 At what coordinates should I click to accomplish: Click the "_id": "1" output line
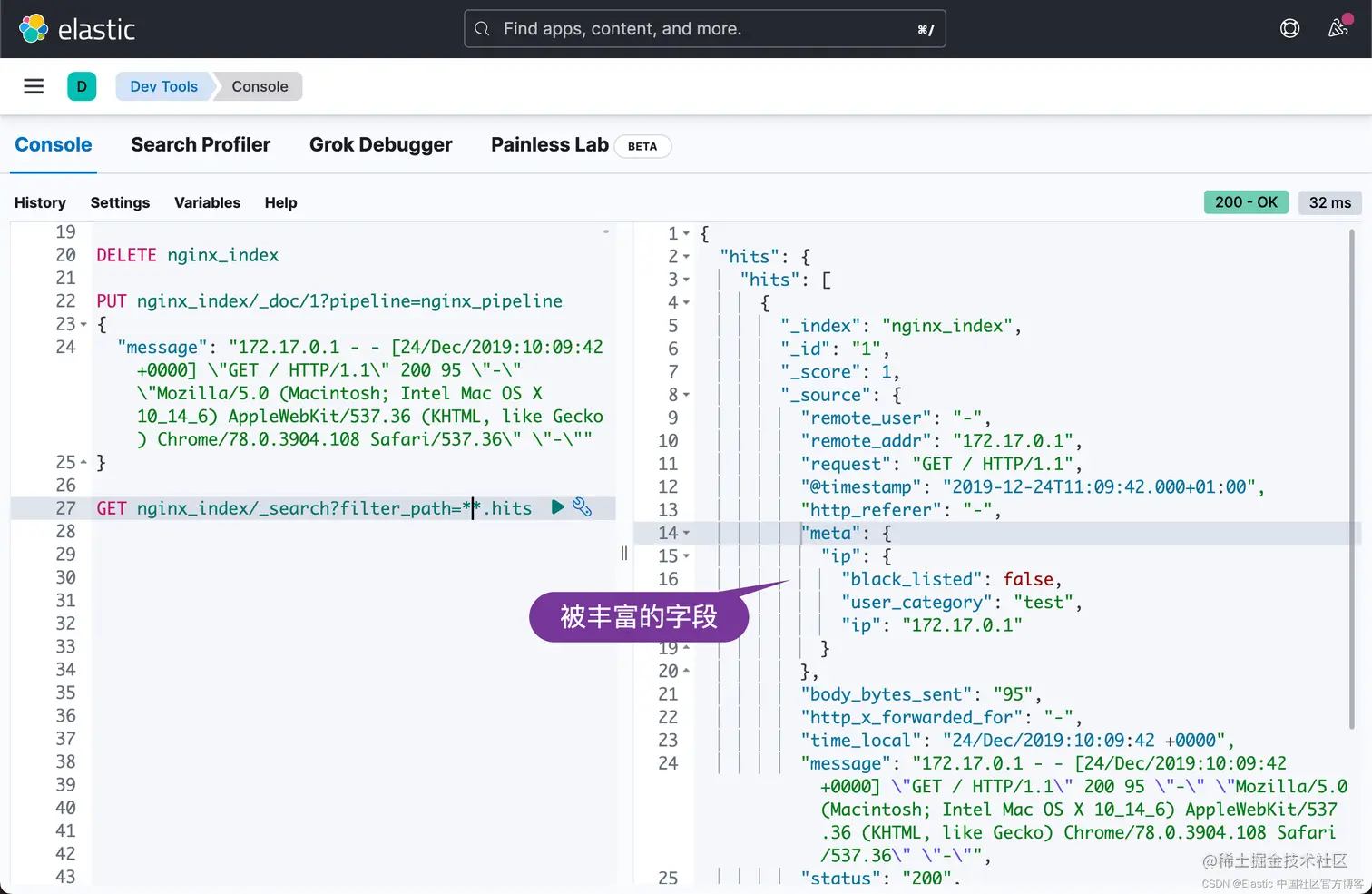(835, 349)
